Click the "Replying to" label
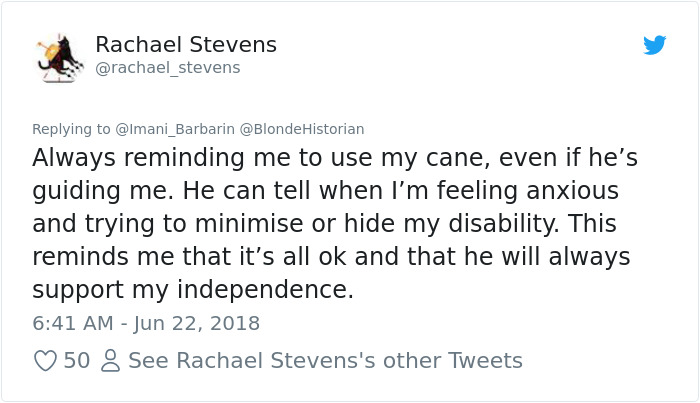The height and width of the screenshot is (403, 700). 72,129
